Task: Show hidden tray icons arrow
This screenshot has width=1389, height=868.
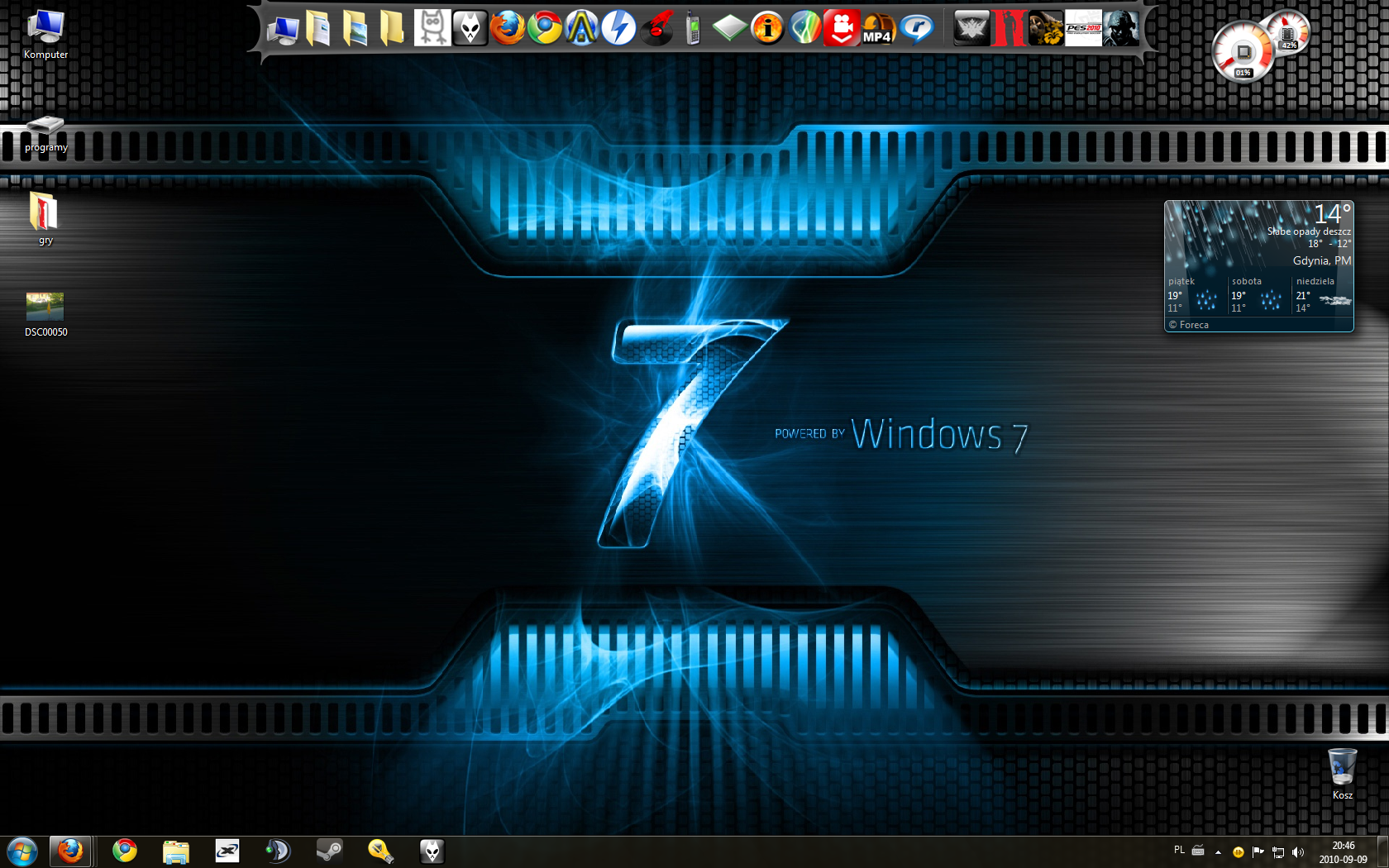Action: pyautogui.click(x=1218, y=852)
